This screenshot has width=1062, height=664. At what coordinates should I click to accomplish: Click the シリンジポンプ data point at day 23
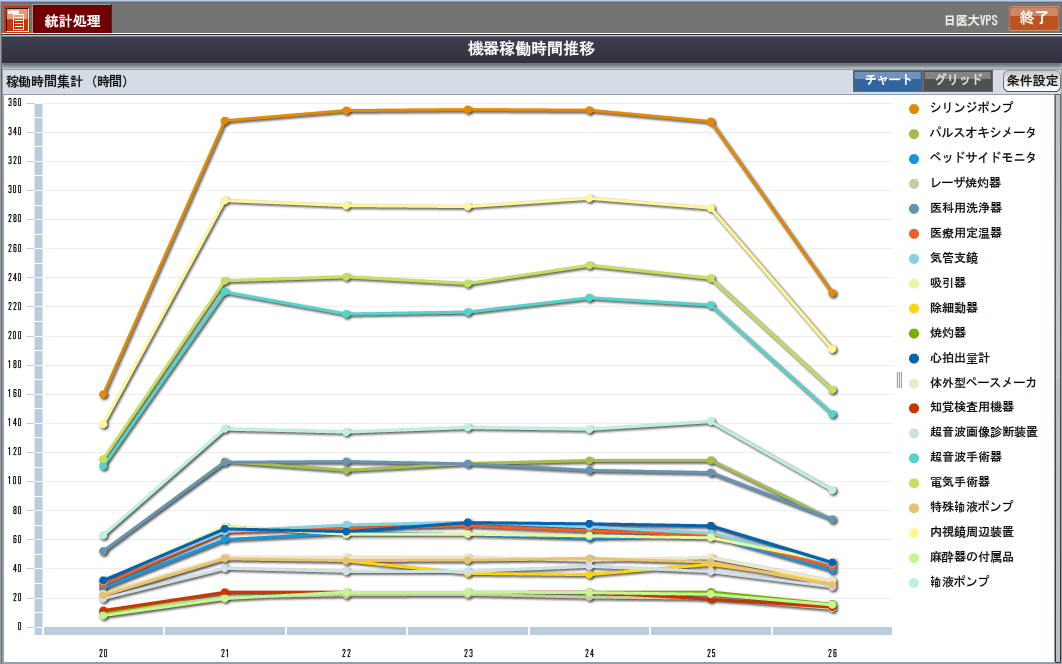coord(468,110)
